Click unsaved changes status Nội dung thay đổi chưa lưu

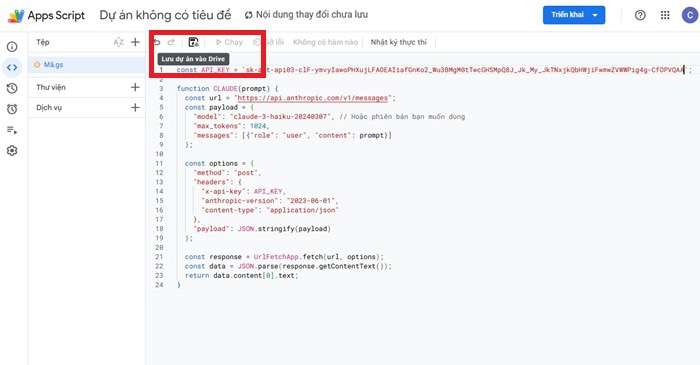(312, 15)
